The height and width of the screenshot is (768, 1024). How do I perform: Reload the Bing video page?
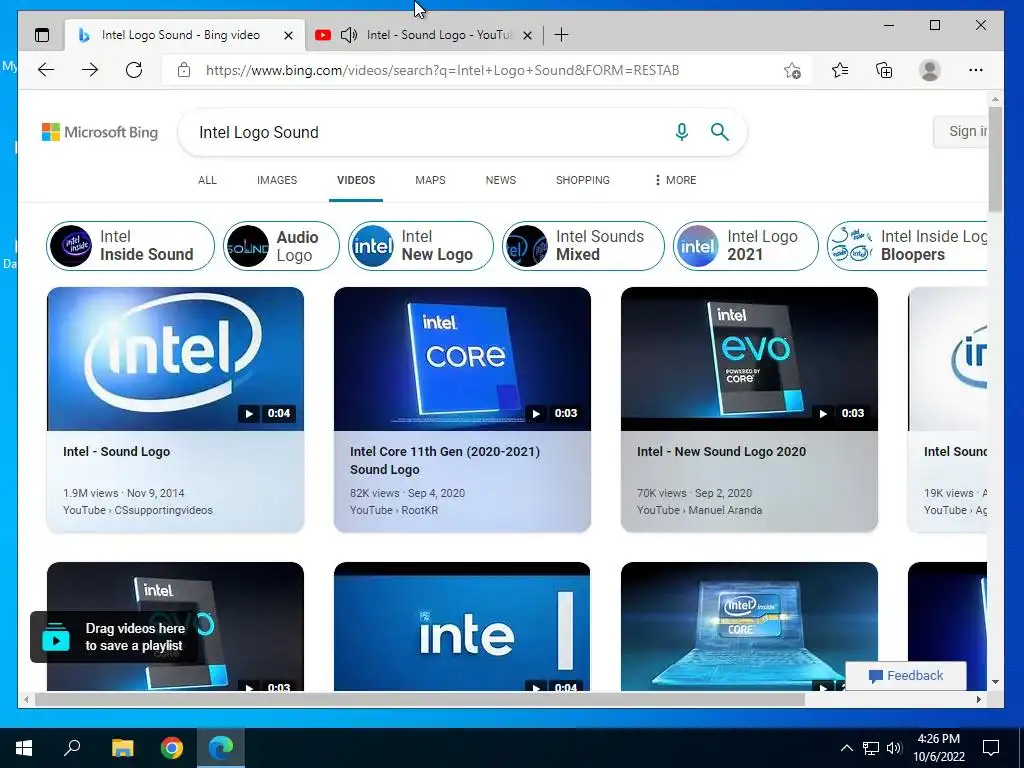coord(134,70)
